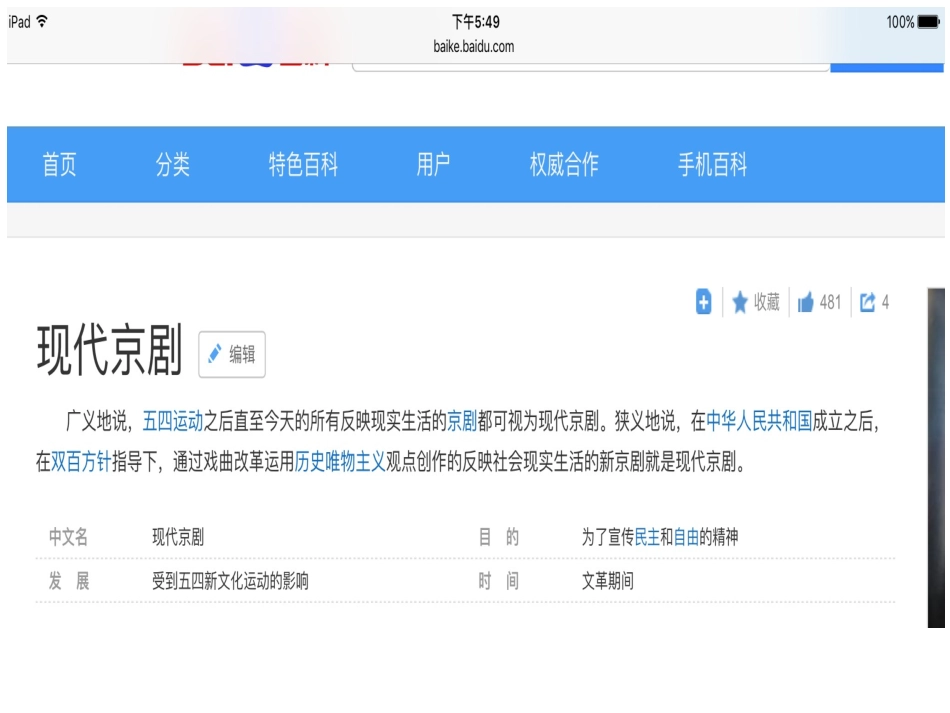Open the 权威合作 nav item

[564, 165]
